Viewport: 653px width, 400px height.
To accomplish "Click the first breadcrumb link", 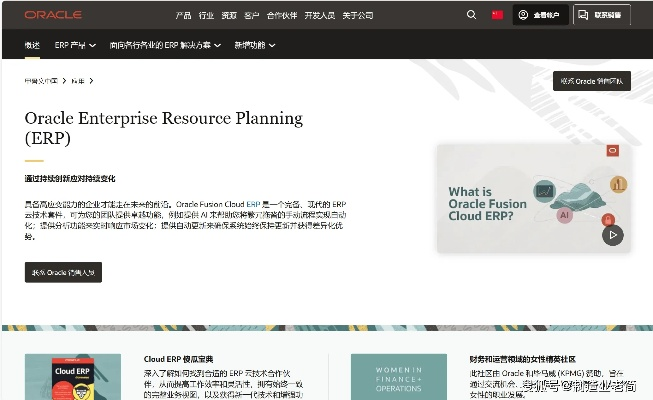I will point(41,80).
